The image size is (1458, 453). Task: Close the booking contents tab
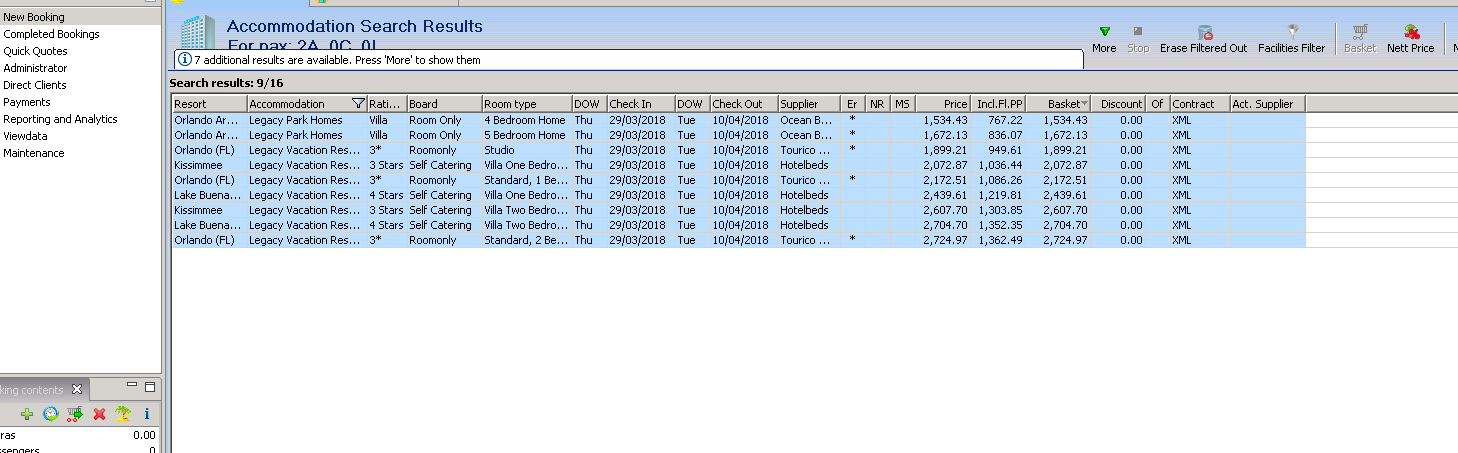point(77,389)
